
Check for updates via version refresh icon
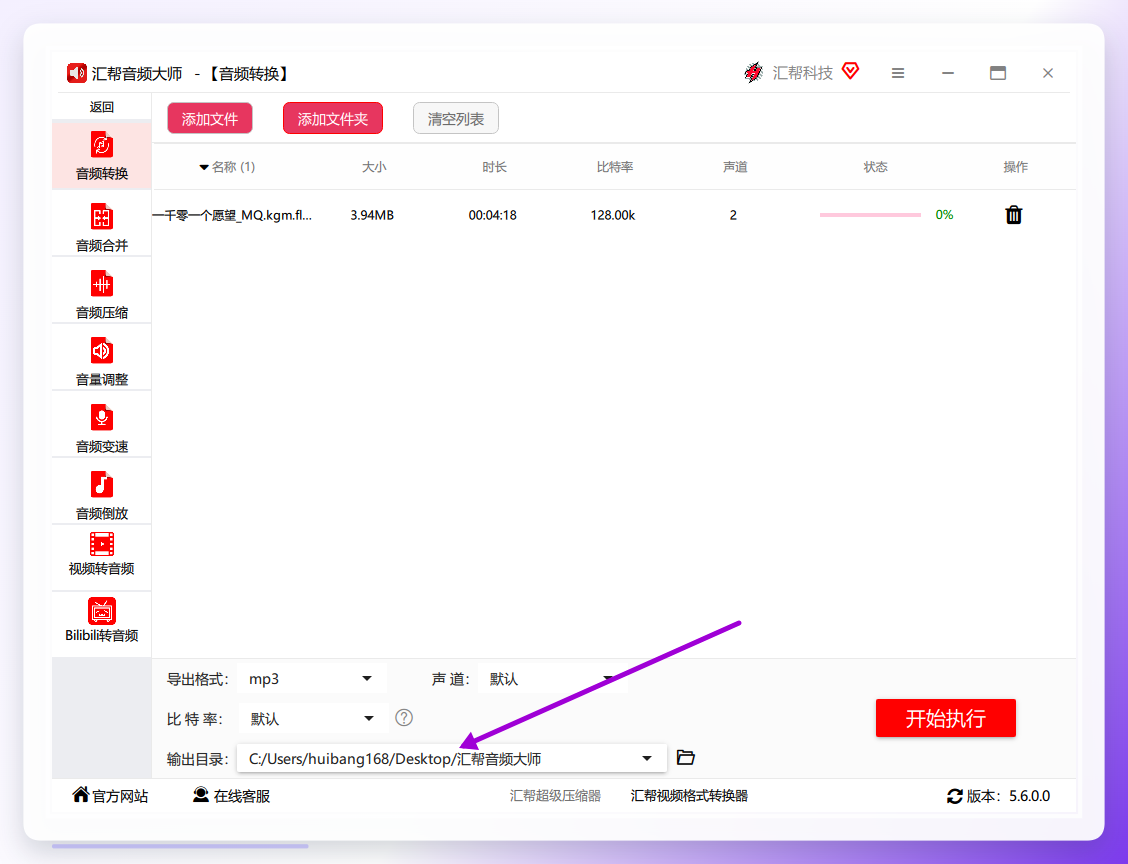[955, 796]
